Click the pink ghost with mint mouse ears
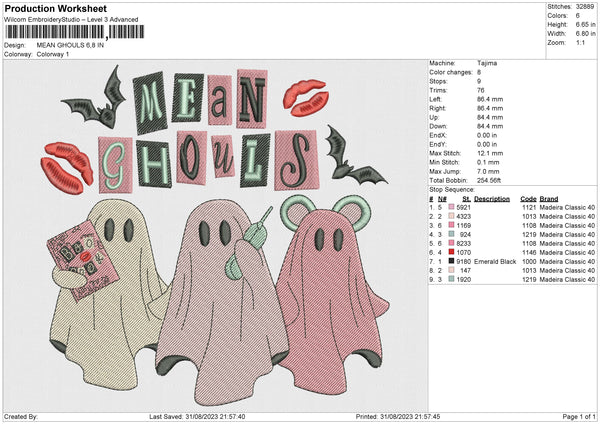Viewport: 600px width, 424px height. 331,295
